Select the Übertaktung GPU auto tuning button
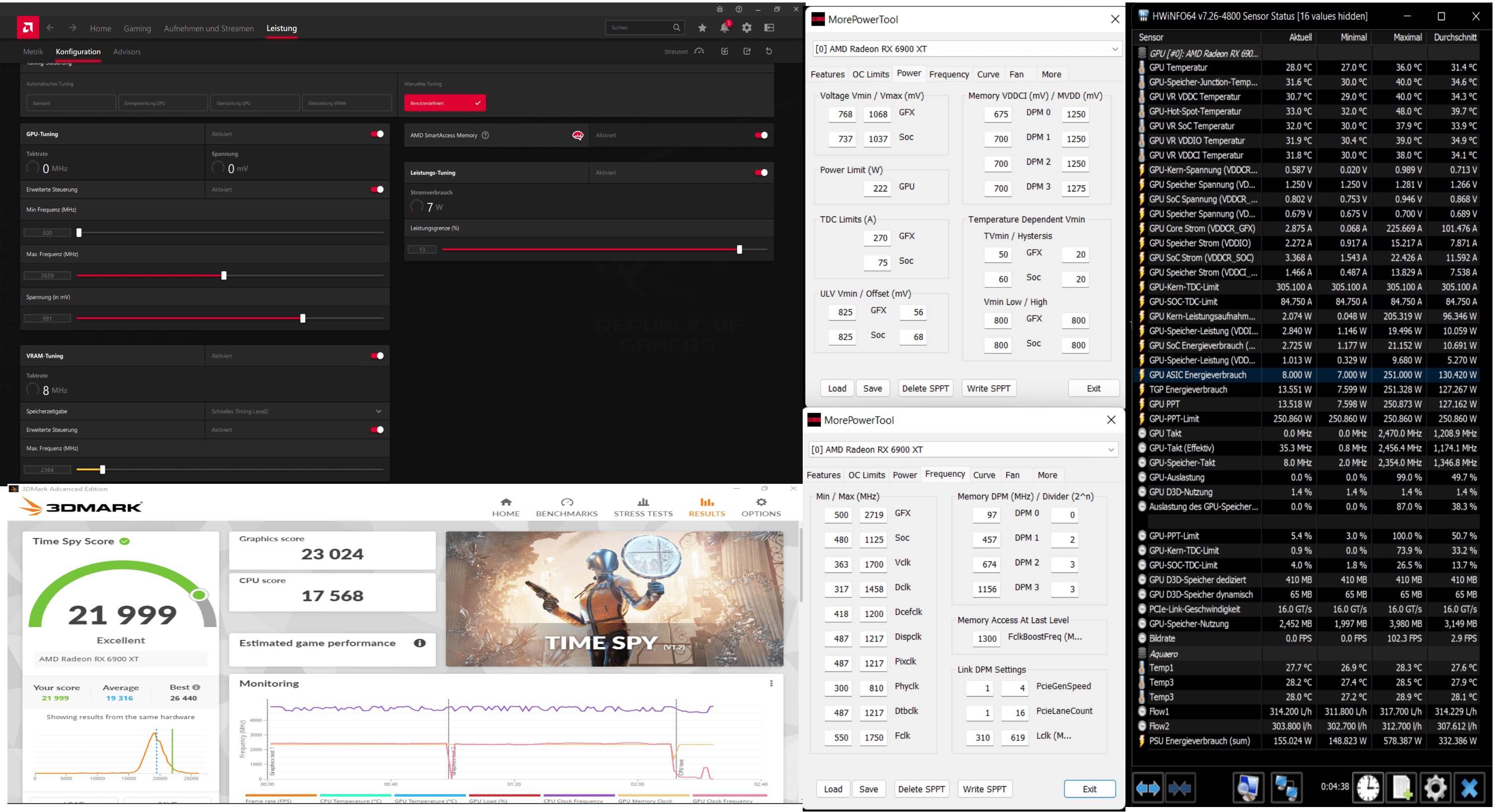 pyautogui.click(x=255, y=103)
